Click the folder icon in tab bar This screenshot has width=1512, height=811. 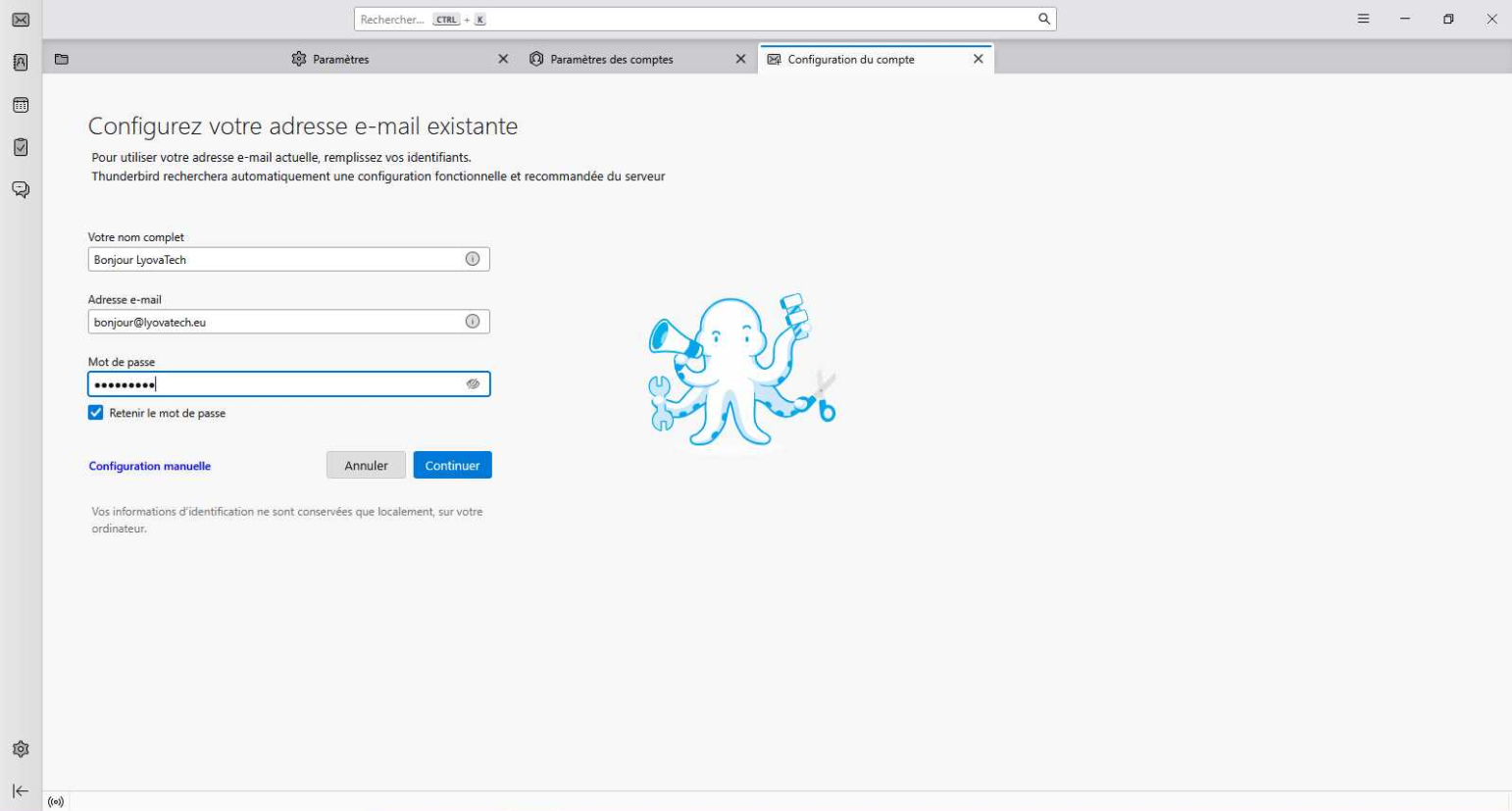(62, 59)
